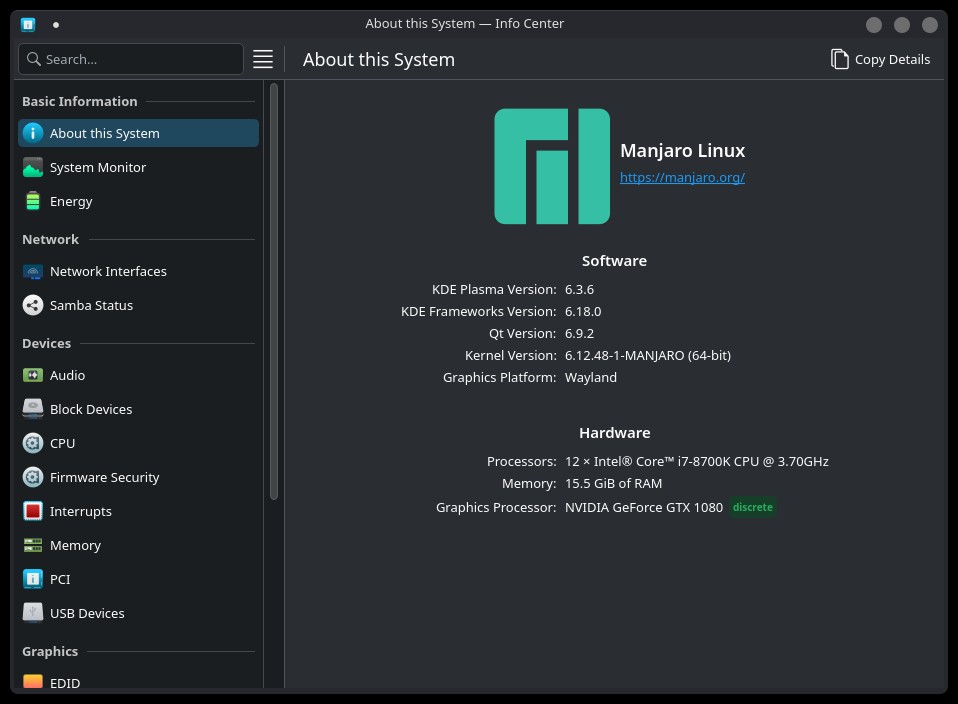958x704 pixels.
Task: Click the Copy Details button label
Action: coord(892,59)
